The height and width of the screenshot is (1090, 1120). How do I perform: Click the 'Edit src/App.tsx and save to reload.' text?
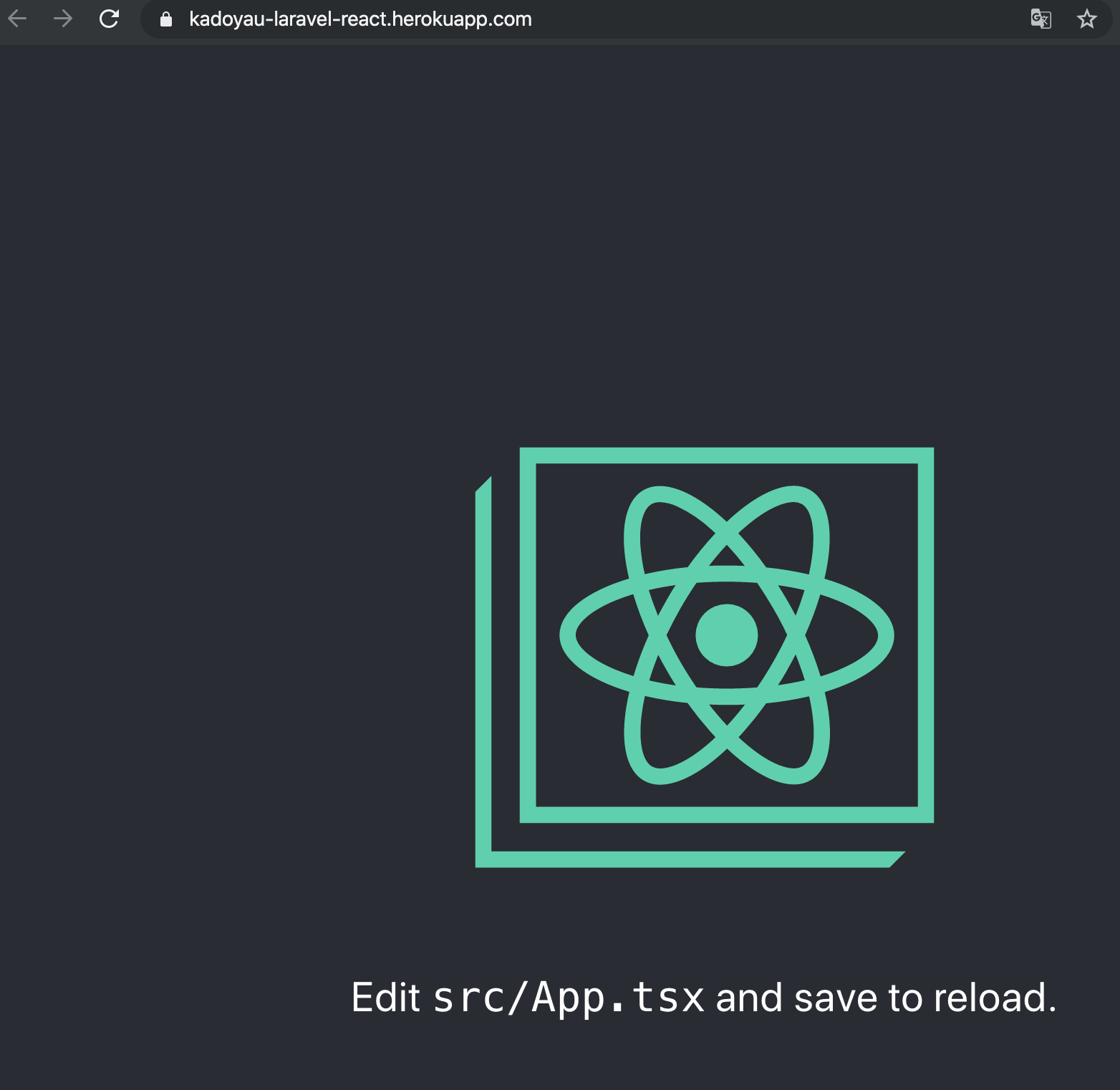coord(704,997)
